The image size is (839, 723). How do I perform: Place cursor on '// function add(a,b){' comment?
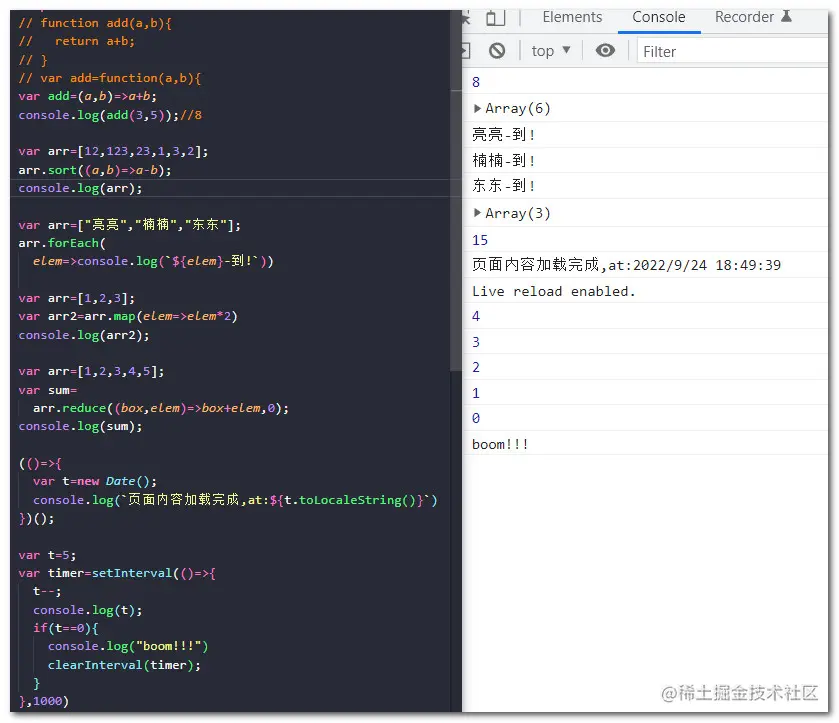pos(95,23)
